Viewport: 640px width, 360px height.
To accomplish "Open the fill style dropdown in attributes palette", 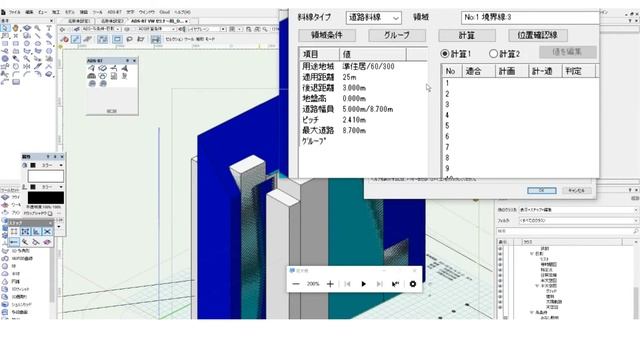I will (61, 165).
